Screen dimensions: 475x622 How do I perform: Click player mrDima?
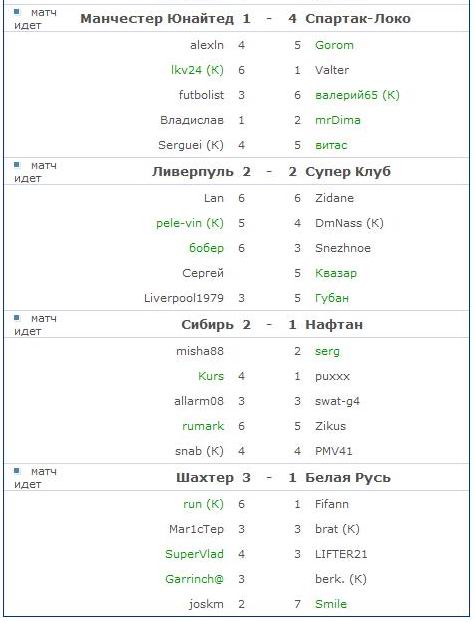(338, 120)
